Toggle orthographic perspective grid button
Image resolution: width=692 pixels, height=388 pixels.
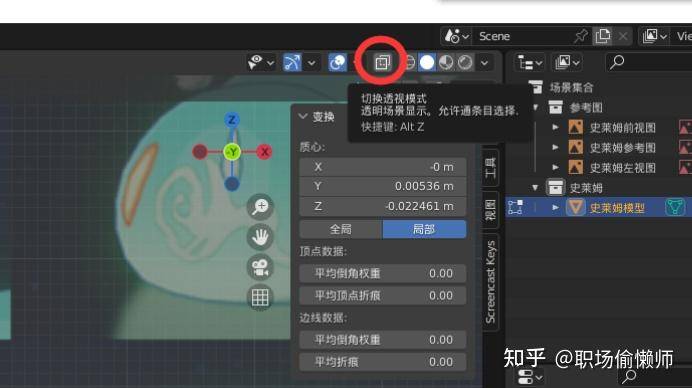(x=260, y=298)
